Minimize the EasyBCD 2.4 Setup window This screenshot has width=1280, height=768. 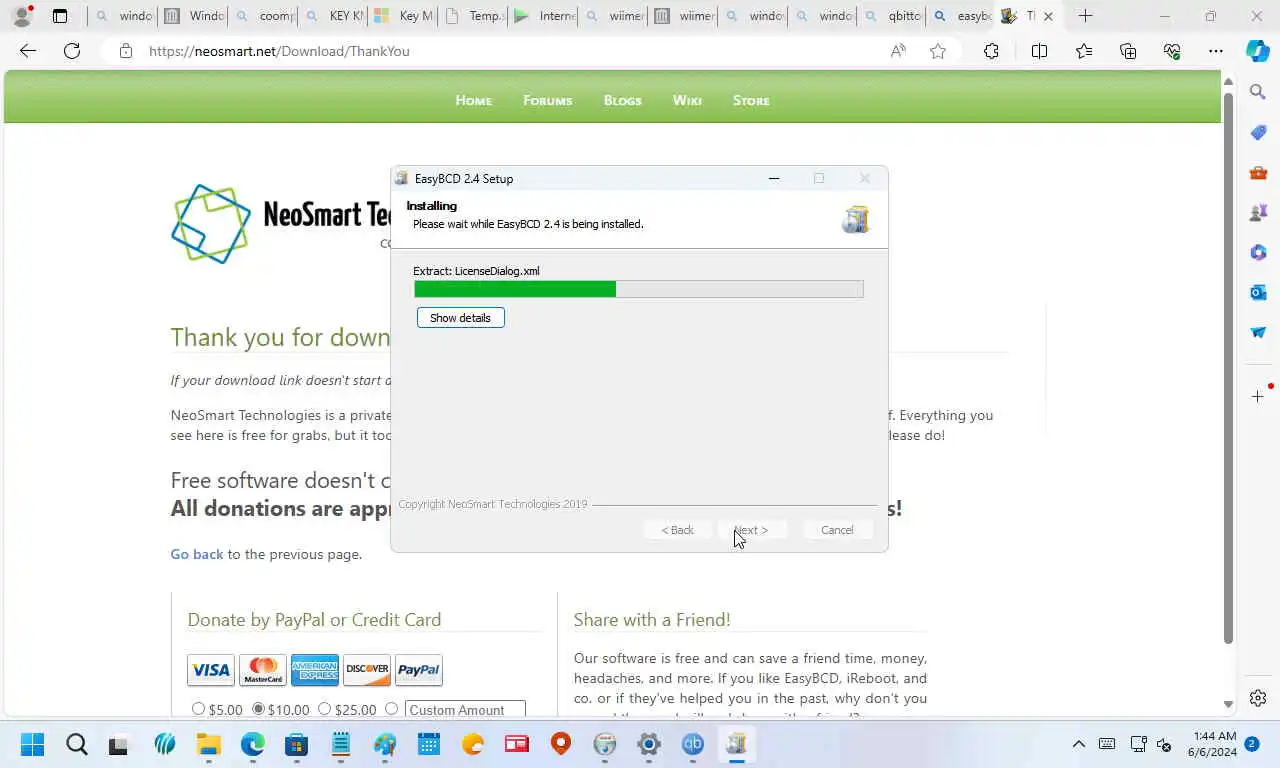[x=773, y=178]
